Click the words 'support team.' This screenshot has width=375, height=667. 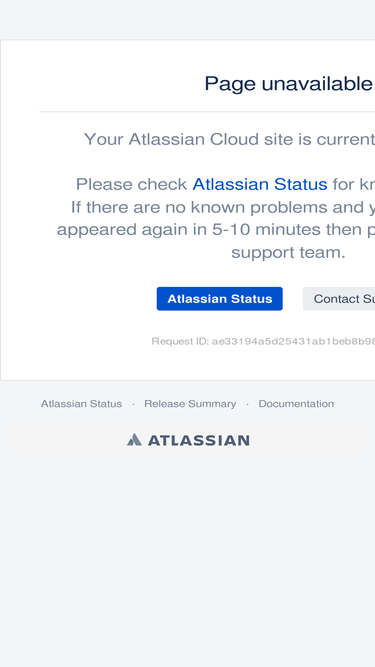tap(288, 253)
